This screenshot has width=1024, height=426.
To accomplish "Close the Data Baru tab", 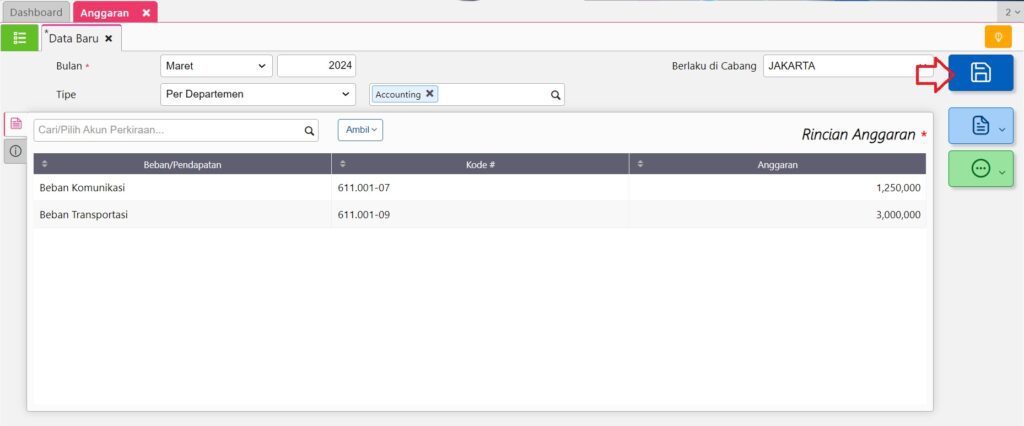I will point(109,38).
